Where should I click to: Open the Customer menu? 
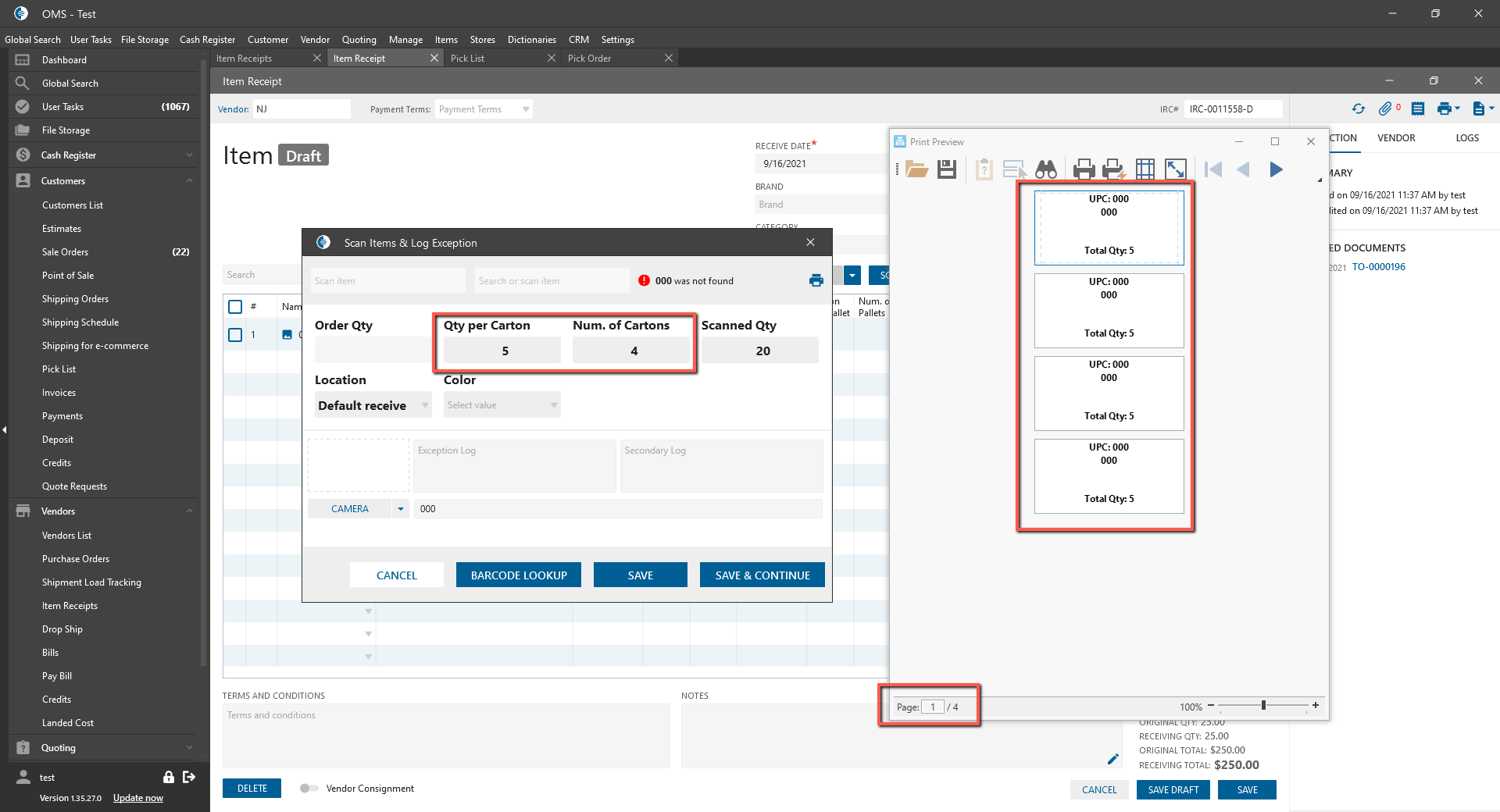[x=268, y=40]
